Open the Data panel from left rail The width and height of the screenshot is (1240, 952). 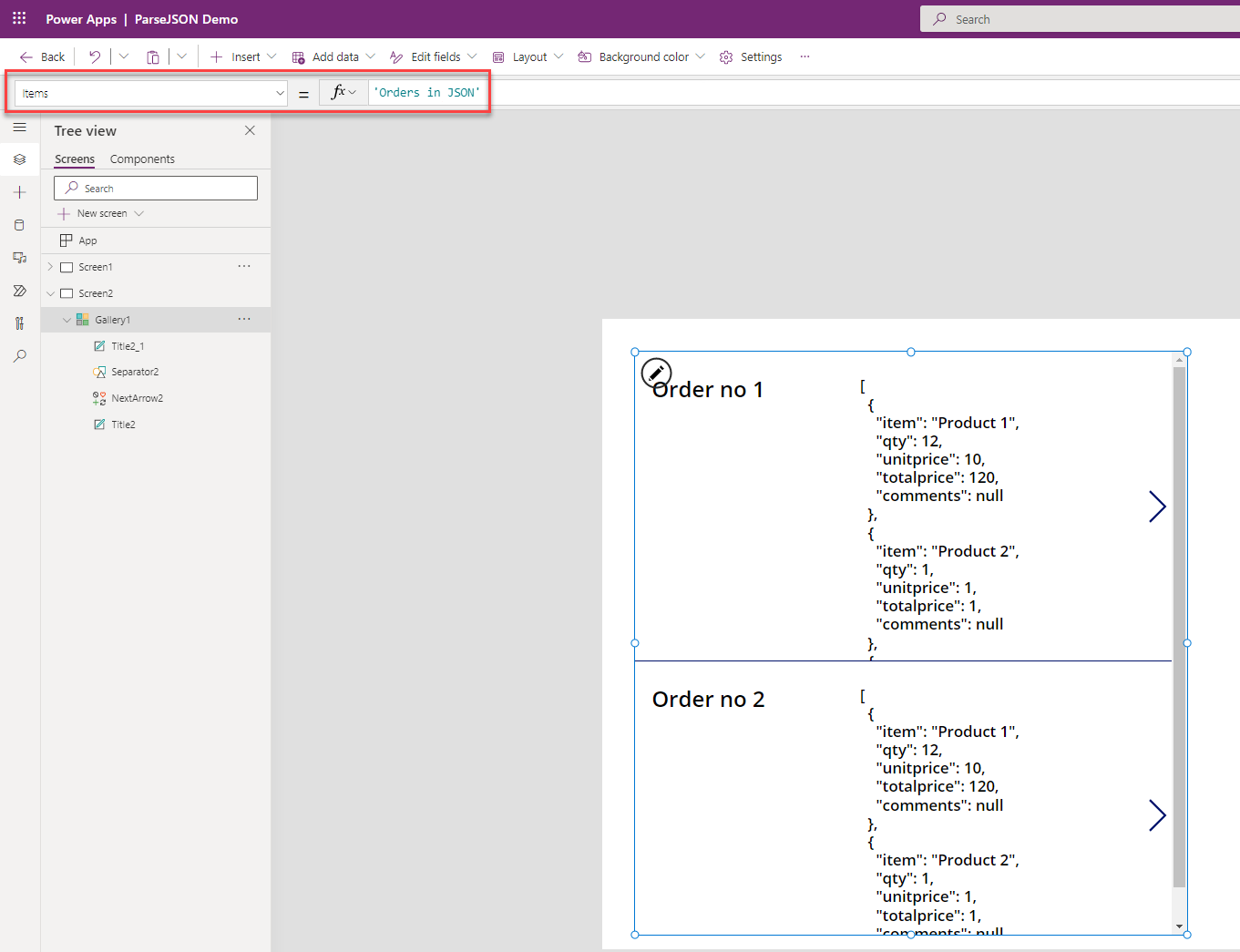19,225
